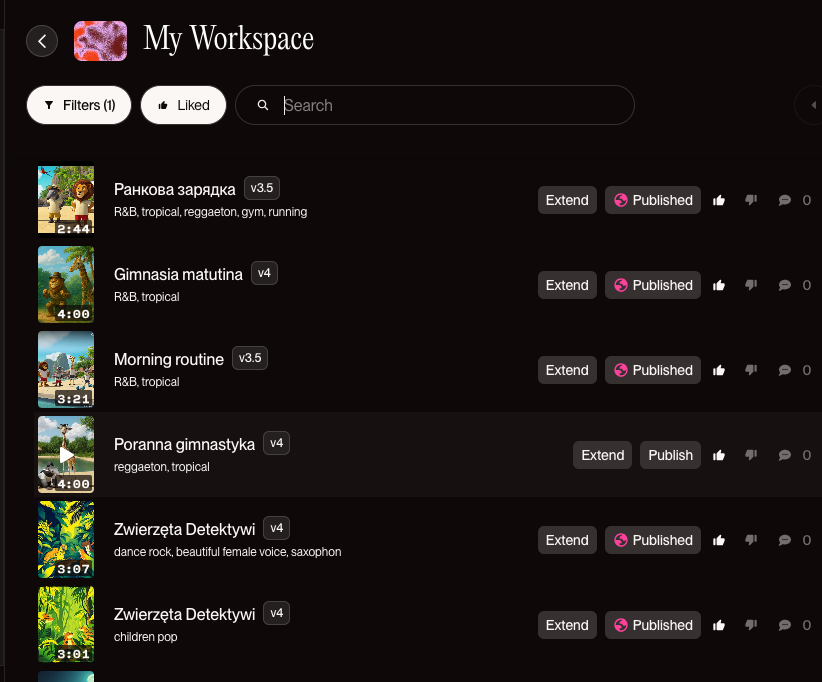
Task: Open comments for Morning routine
Action: pyautogui.click(x=785, y=370)
